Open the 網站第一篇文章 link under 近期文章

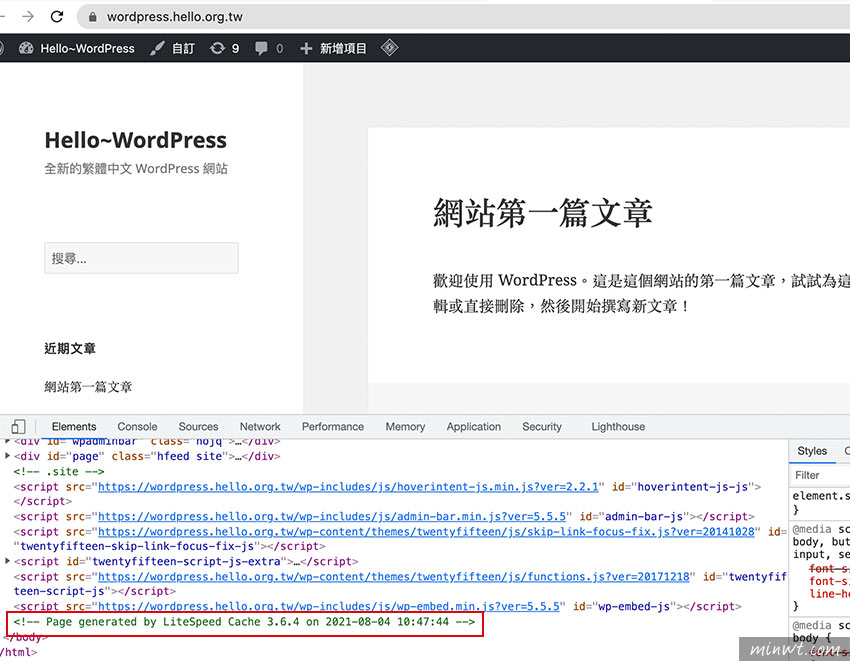(88, 387)
